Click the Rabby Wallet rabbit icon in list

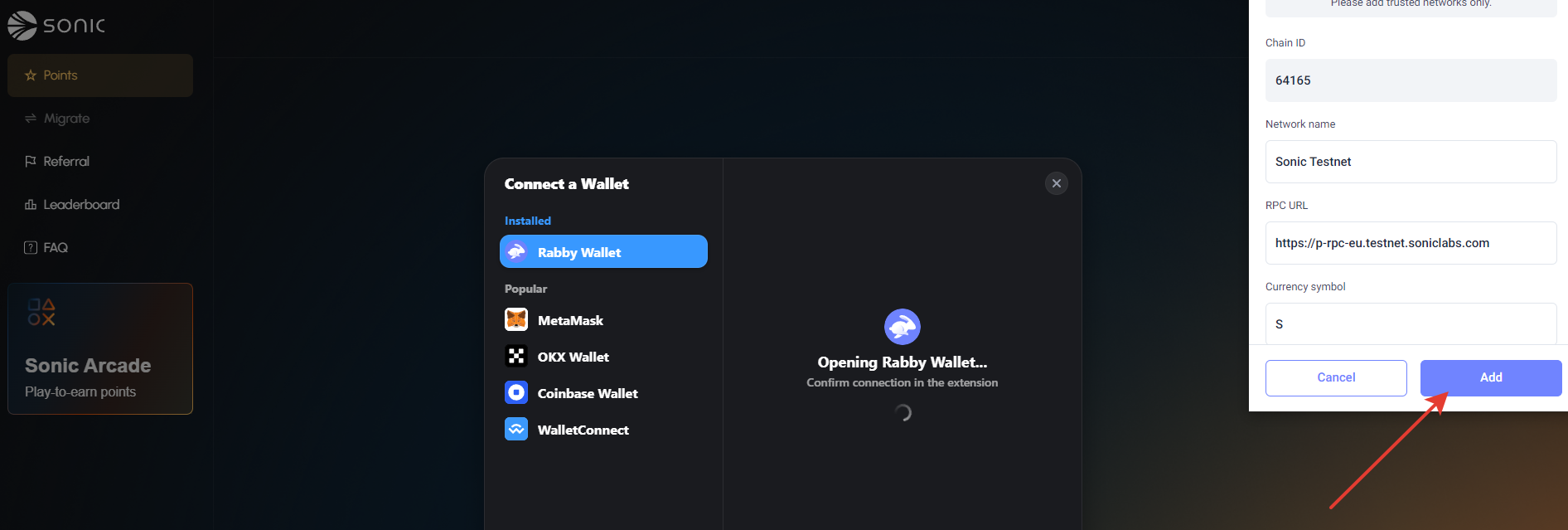coord(516,251)
